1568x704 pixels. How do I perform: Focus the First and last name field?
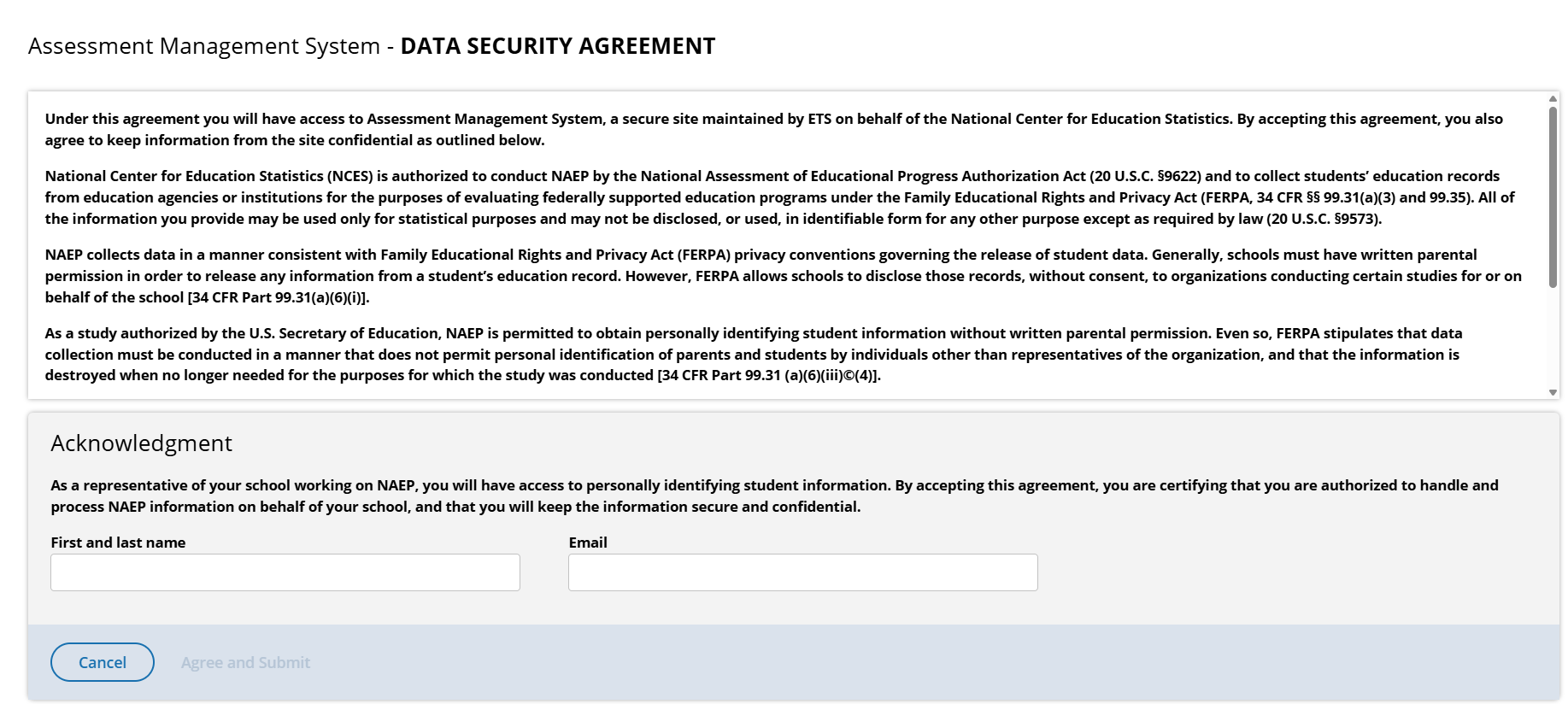point(285,572)
